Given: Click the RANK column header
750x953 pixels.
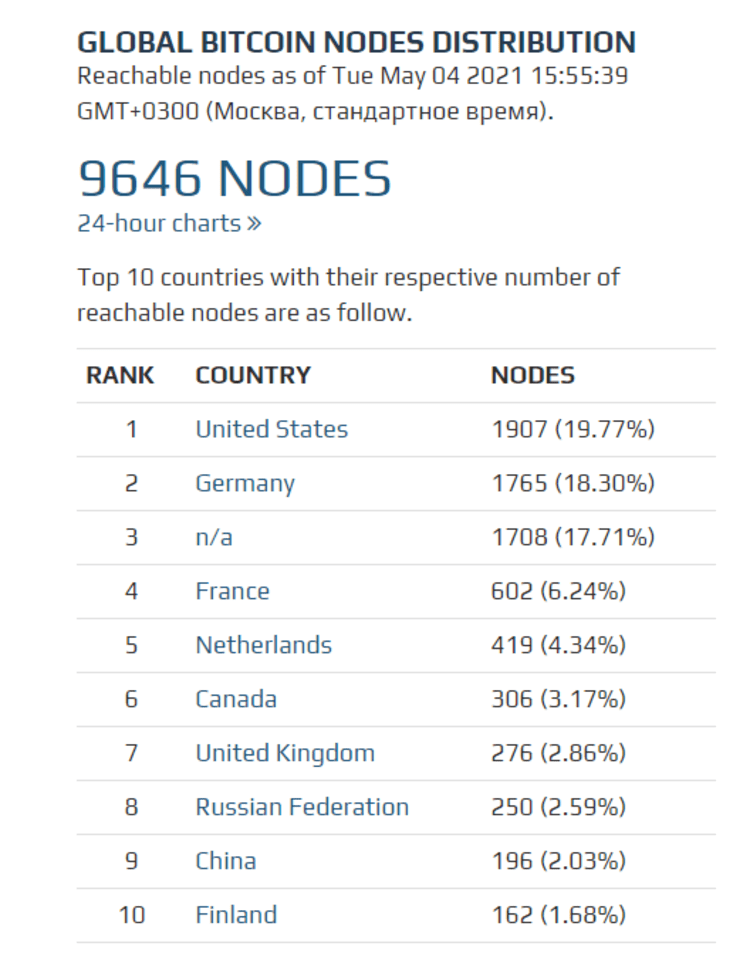Looking at the screenshot, I should 120,376.
